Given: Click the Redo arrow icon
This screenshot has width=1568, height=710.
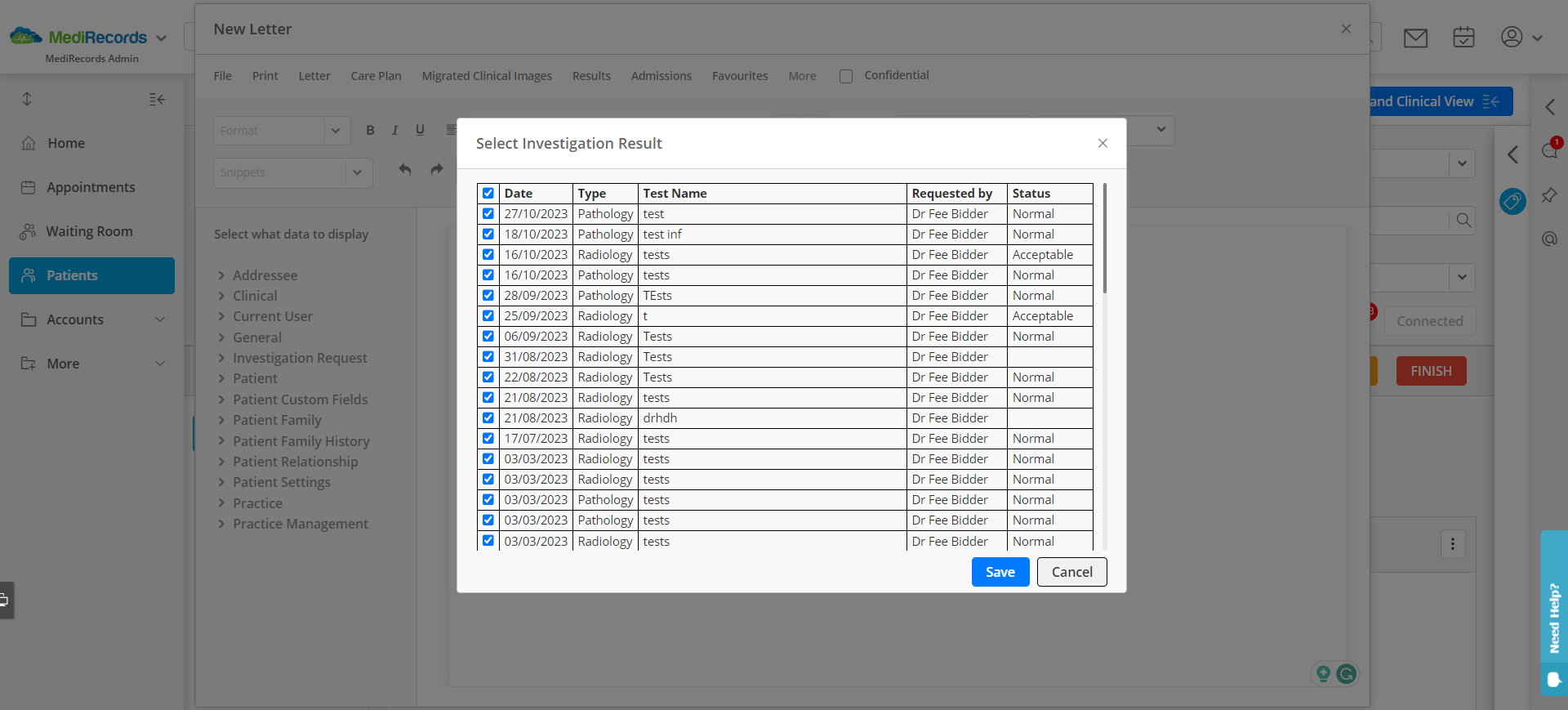Looking at the screenshot, I should tap(437, 169).
